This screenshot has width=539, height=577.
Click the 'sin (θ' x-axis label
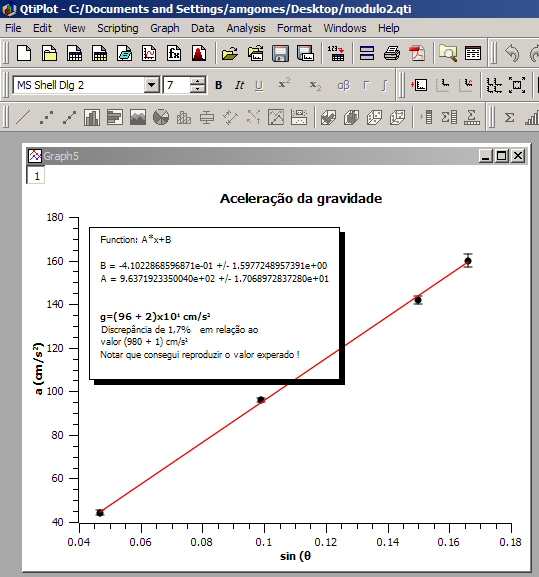[x=295, y=556]
